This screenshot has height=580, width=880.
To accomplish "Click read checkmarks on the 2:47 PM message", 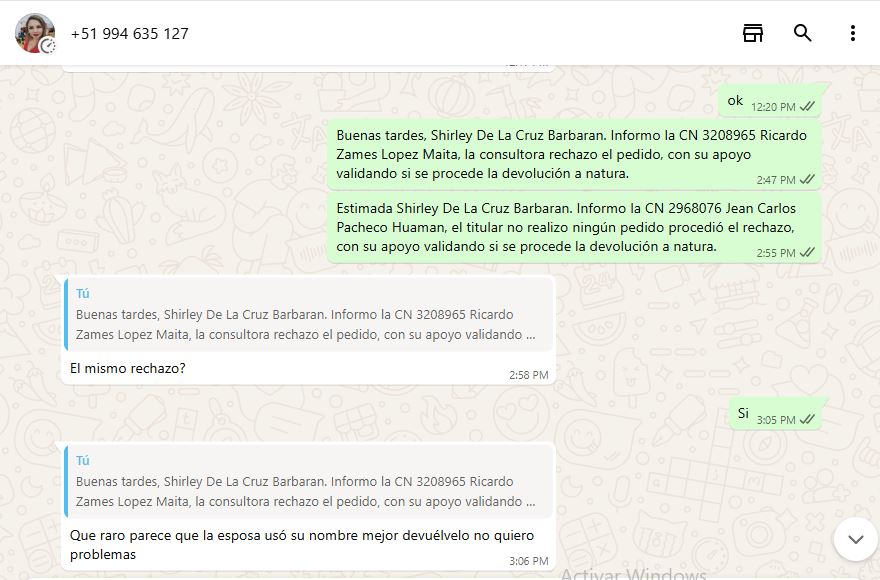I will (x=807, y=180).
